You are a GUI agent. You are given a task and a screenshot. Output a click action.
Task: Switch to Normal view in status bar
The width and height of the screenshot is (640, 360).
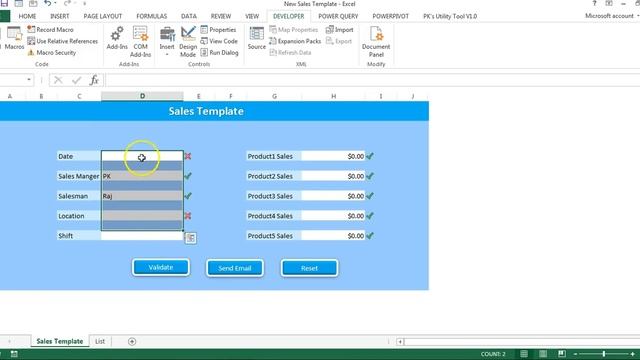(x=524, y=353)
